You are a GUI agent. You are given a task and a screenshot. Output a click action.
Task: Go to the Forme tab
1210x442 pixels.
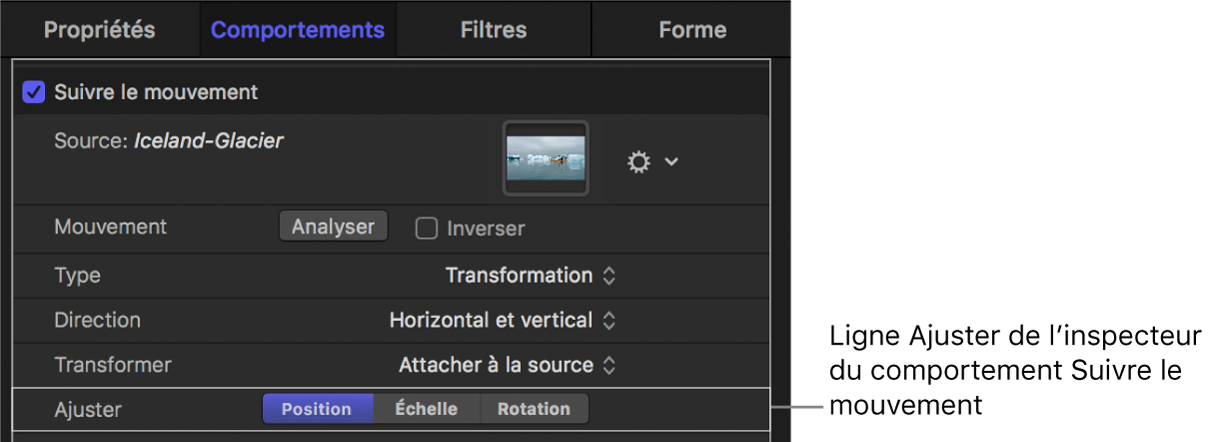tap(692, 30)
